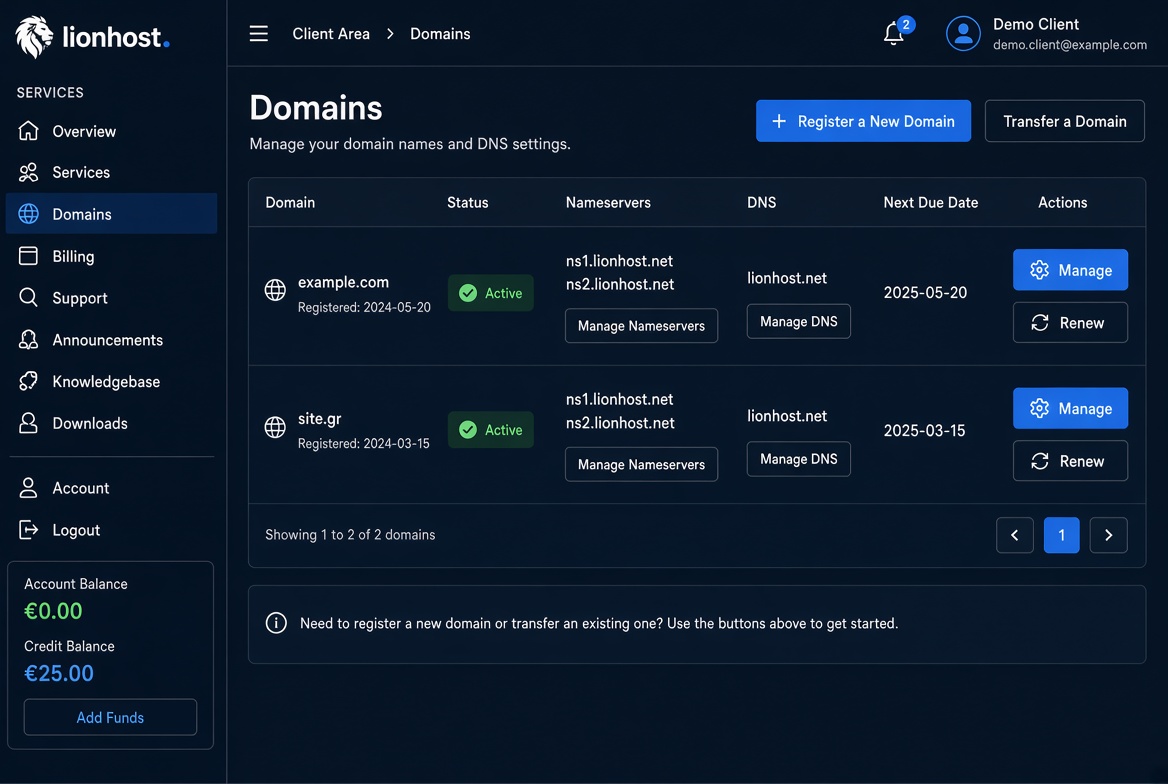Screen dimensions: 1168x784
Task: Manage the example.com domain
Action: pos(1070,270)
